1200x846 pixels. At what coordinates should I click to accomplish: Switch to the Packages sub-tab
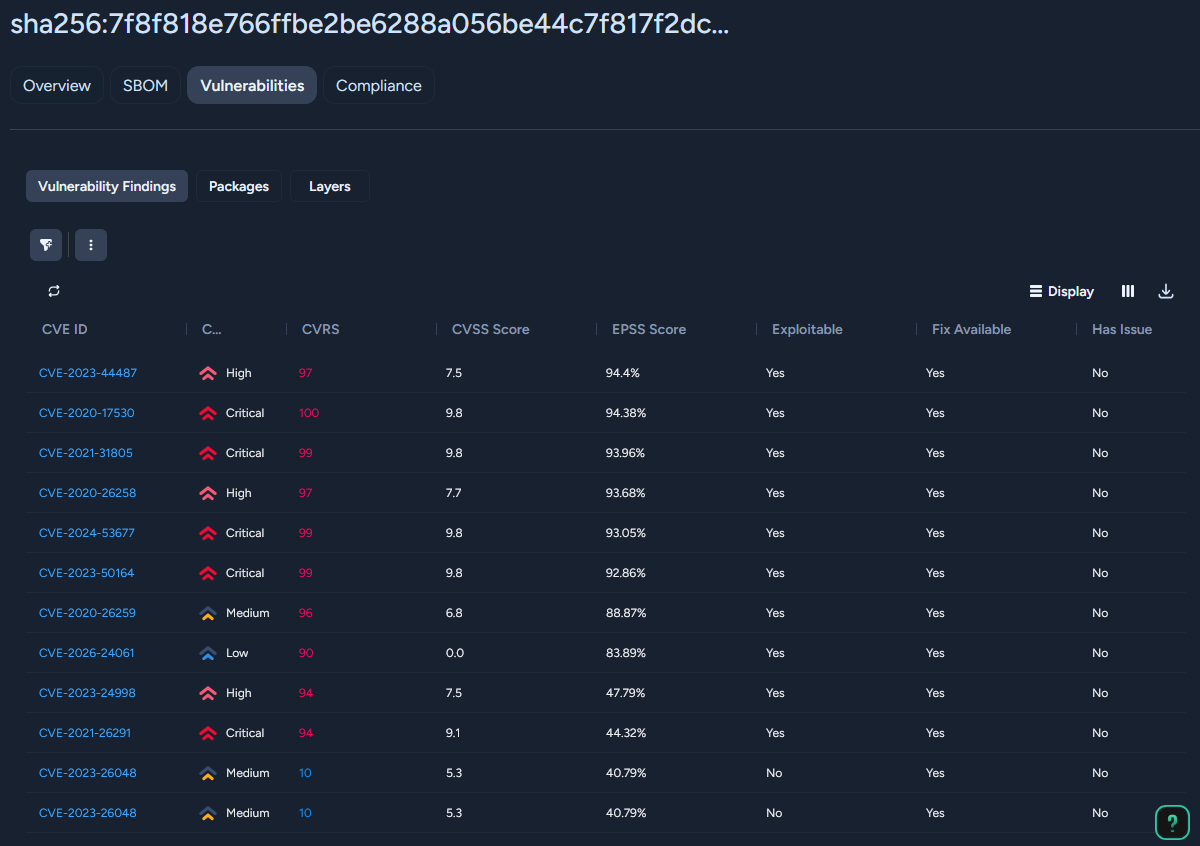pyautogui.click(x=239, y=186)
